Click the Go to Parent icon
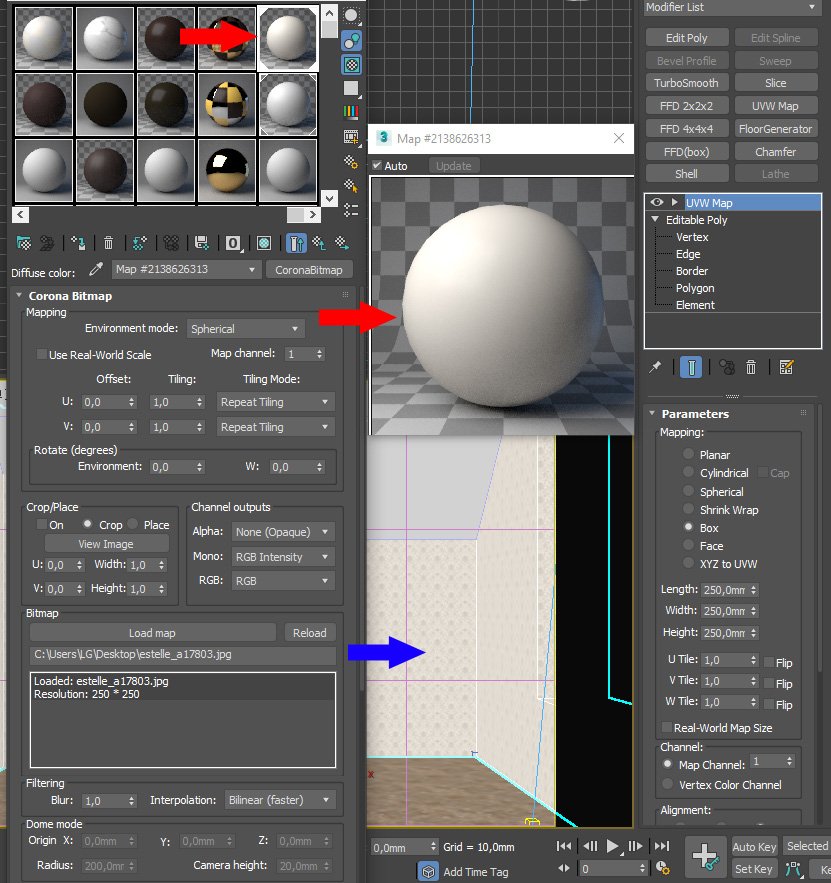This screenshot has height=883, width=831. (318, 243)
